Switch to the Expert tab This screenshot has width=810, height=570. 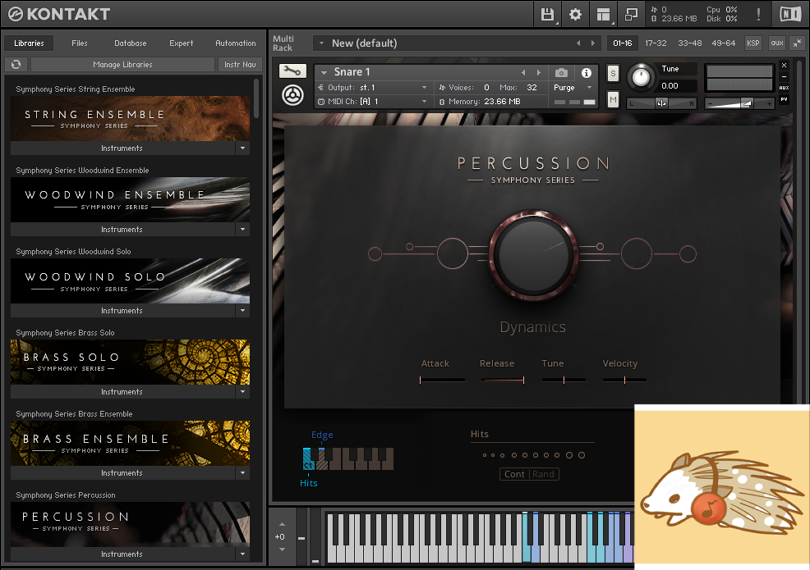(x=181, y=43)
